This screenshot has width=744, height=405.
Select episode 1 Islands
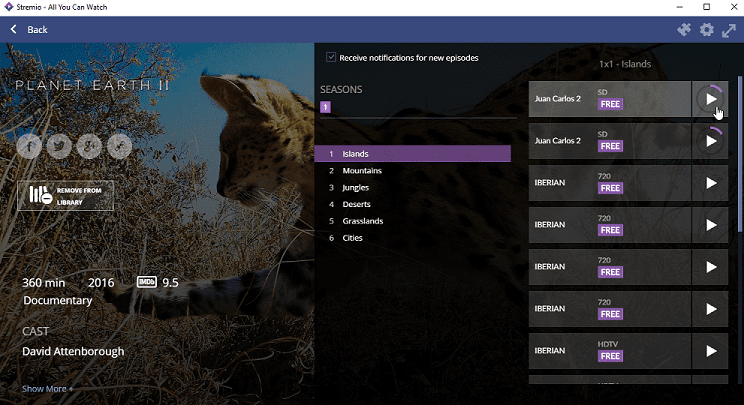click(412, 154)
